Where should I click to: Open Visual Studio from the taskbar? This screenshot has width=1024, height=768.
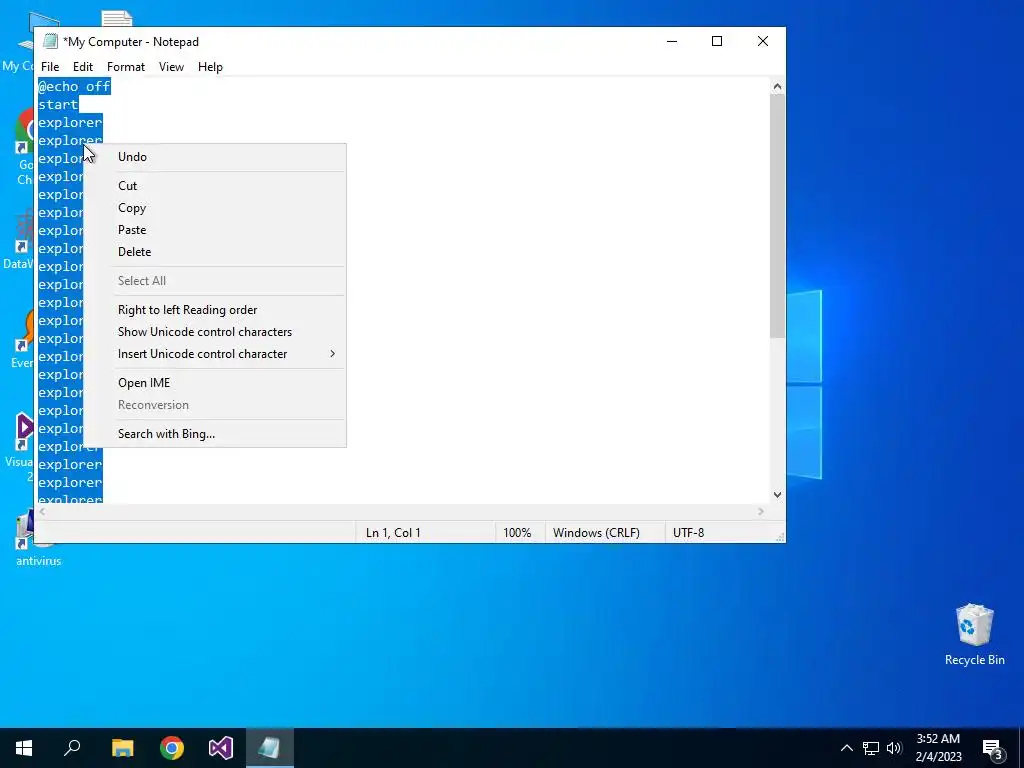click(221, 748)
